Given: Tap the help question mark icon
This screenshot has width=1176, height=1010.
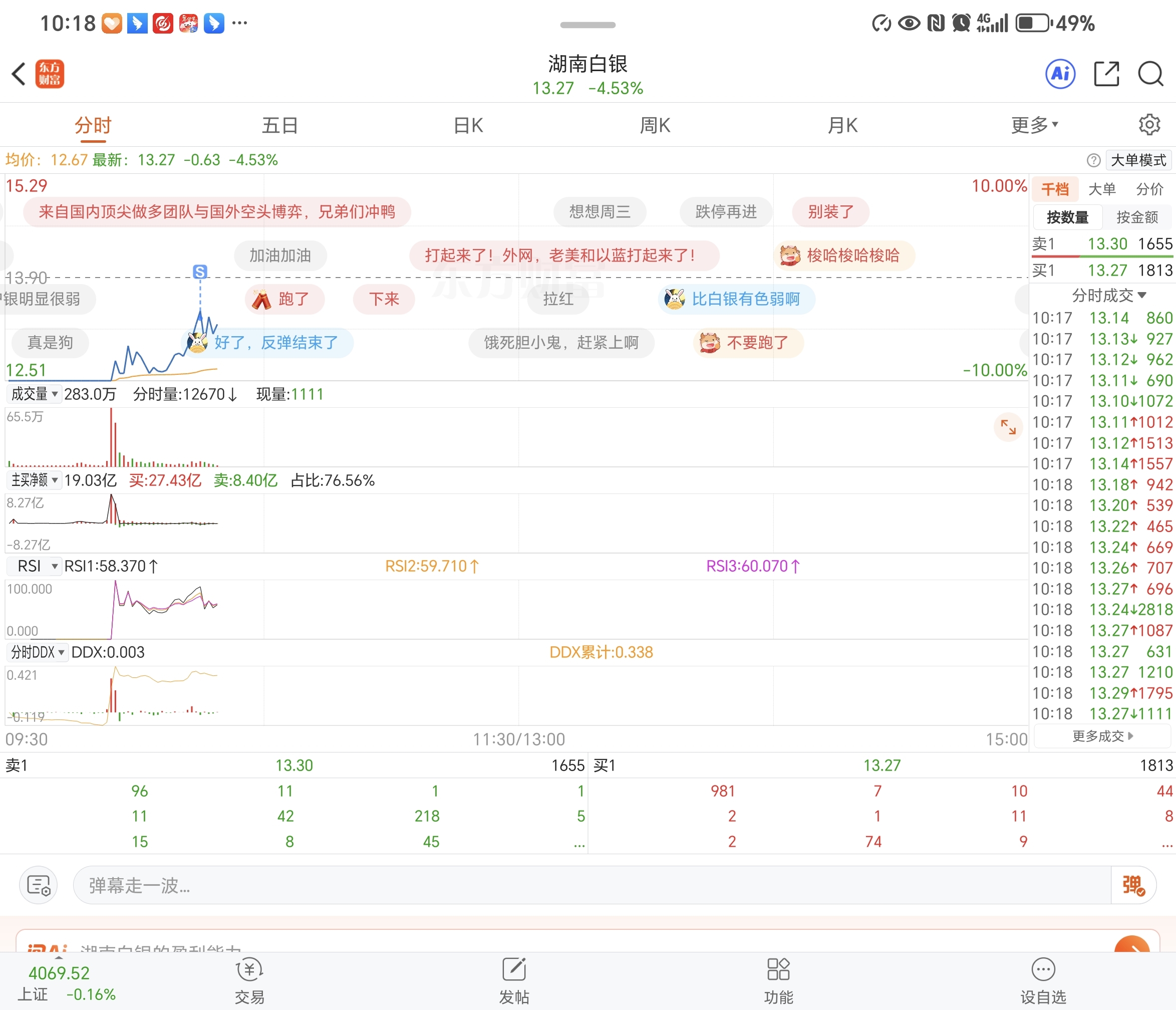Looking at the screenshot, I should 1093,161.
